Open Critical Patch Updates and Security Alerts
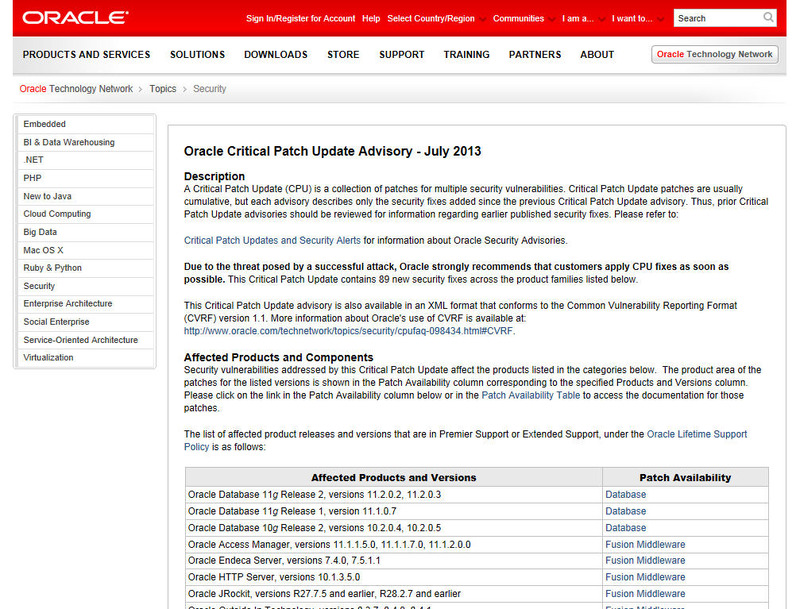 point(272,240)
